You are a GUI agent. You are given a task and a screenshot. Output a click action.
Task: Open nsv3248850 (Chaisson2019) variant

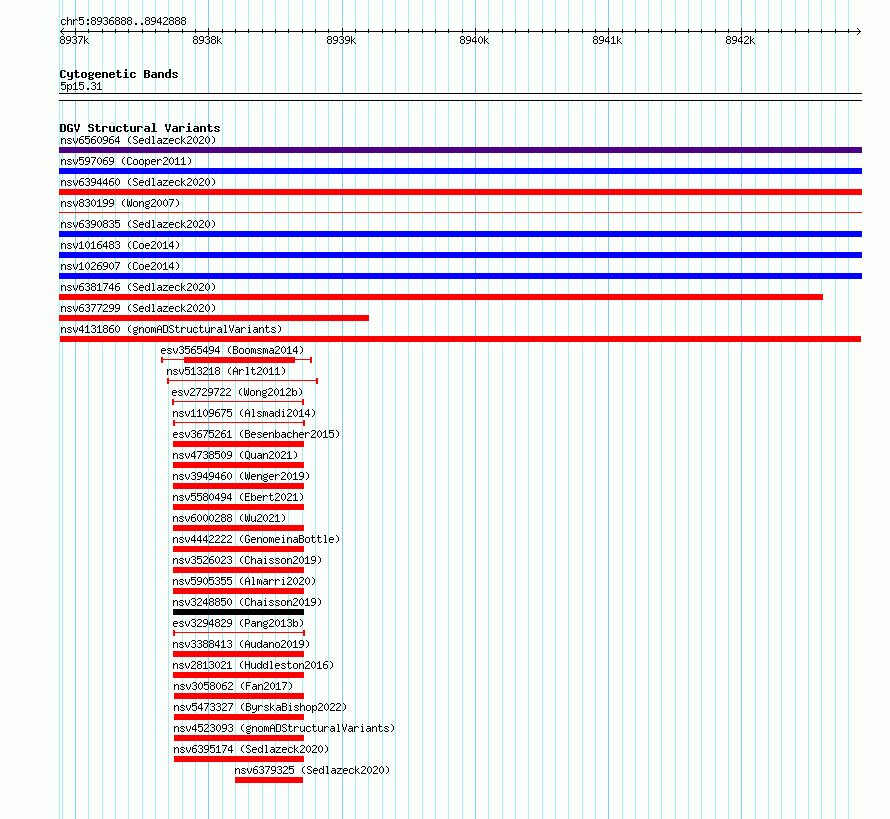247,602
